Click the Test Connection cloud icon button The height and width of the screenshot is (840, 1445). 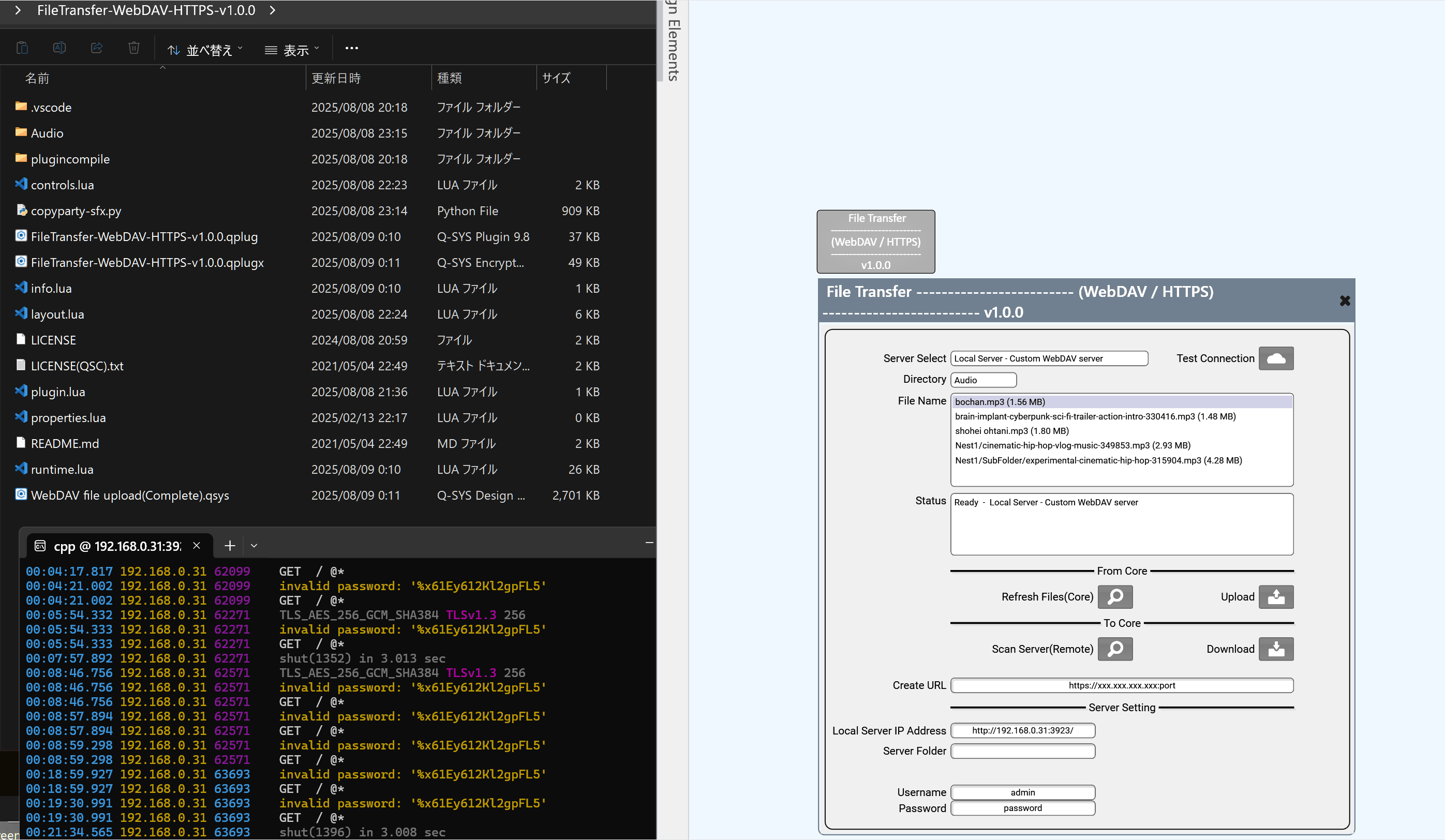1275,358
